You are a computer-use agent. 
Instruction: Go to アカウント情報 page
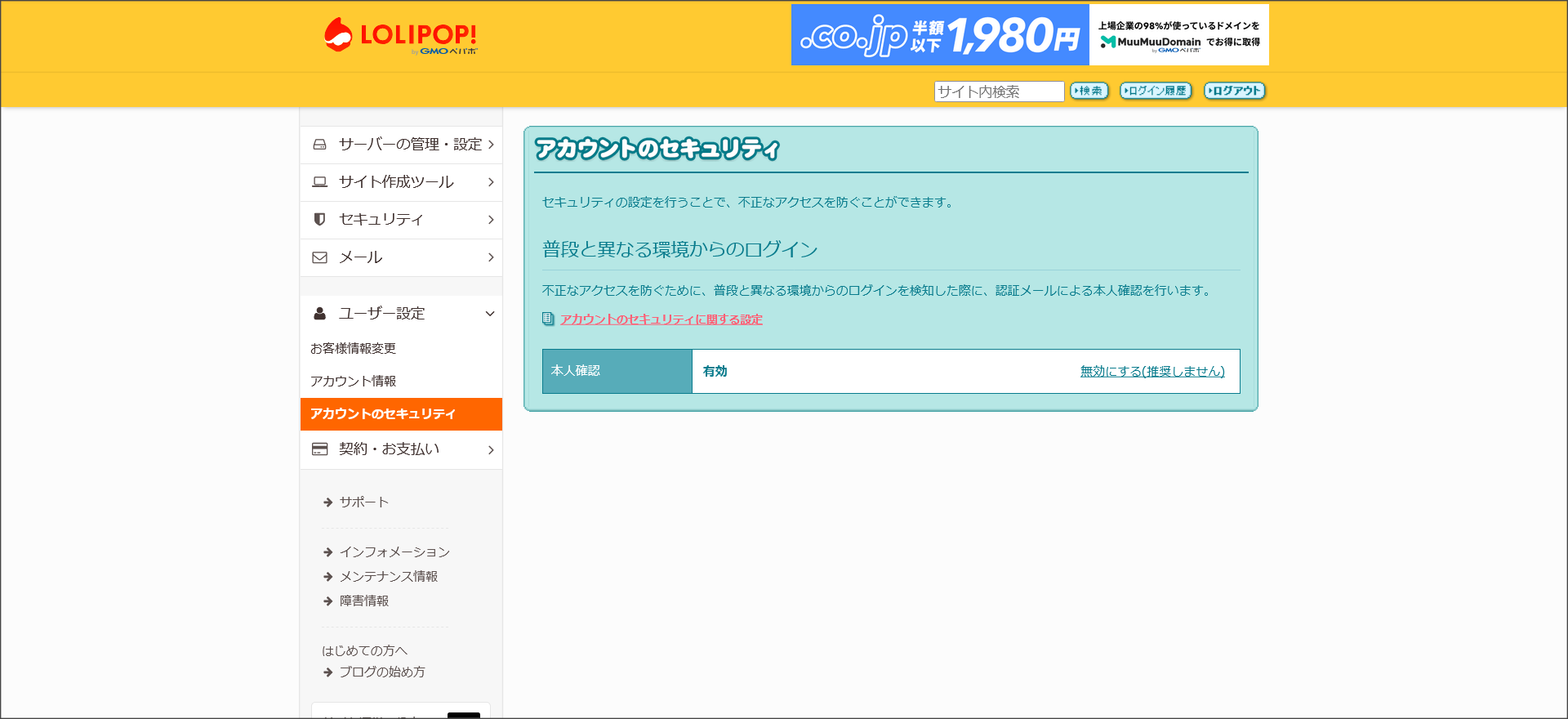353,381
